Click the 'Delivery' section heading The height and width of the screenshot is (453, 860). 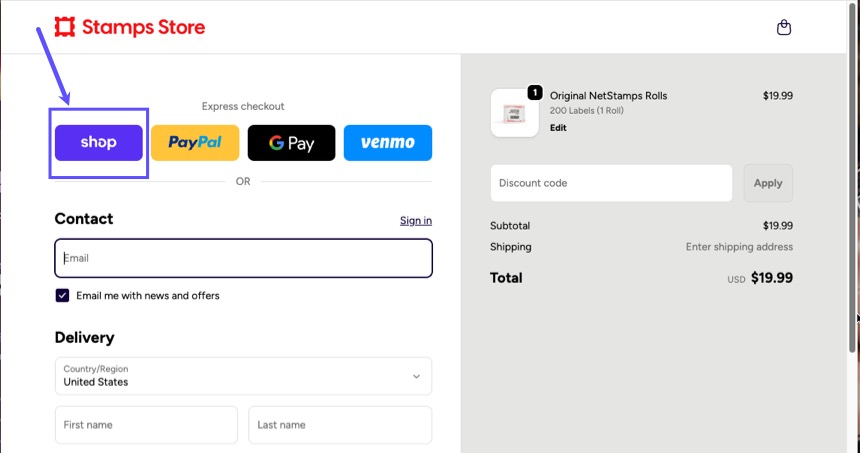pos(84,338)
